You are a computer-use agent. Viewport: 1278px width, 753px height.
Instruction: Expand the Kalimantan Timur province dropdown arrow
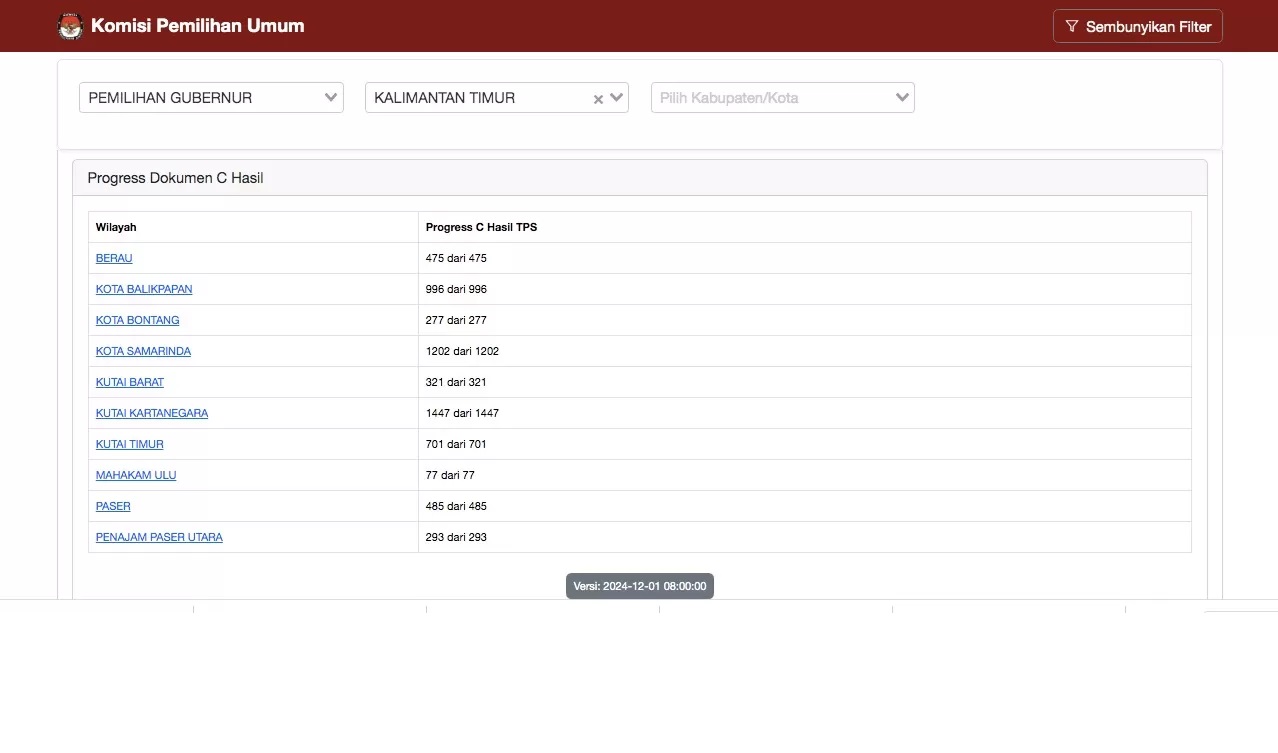(616, 98)
